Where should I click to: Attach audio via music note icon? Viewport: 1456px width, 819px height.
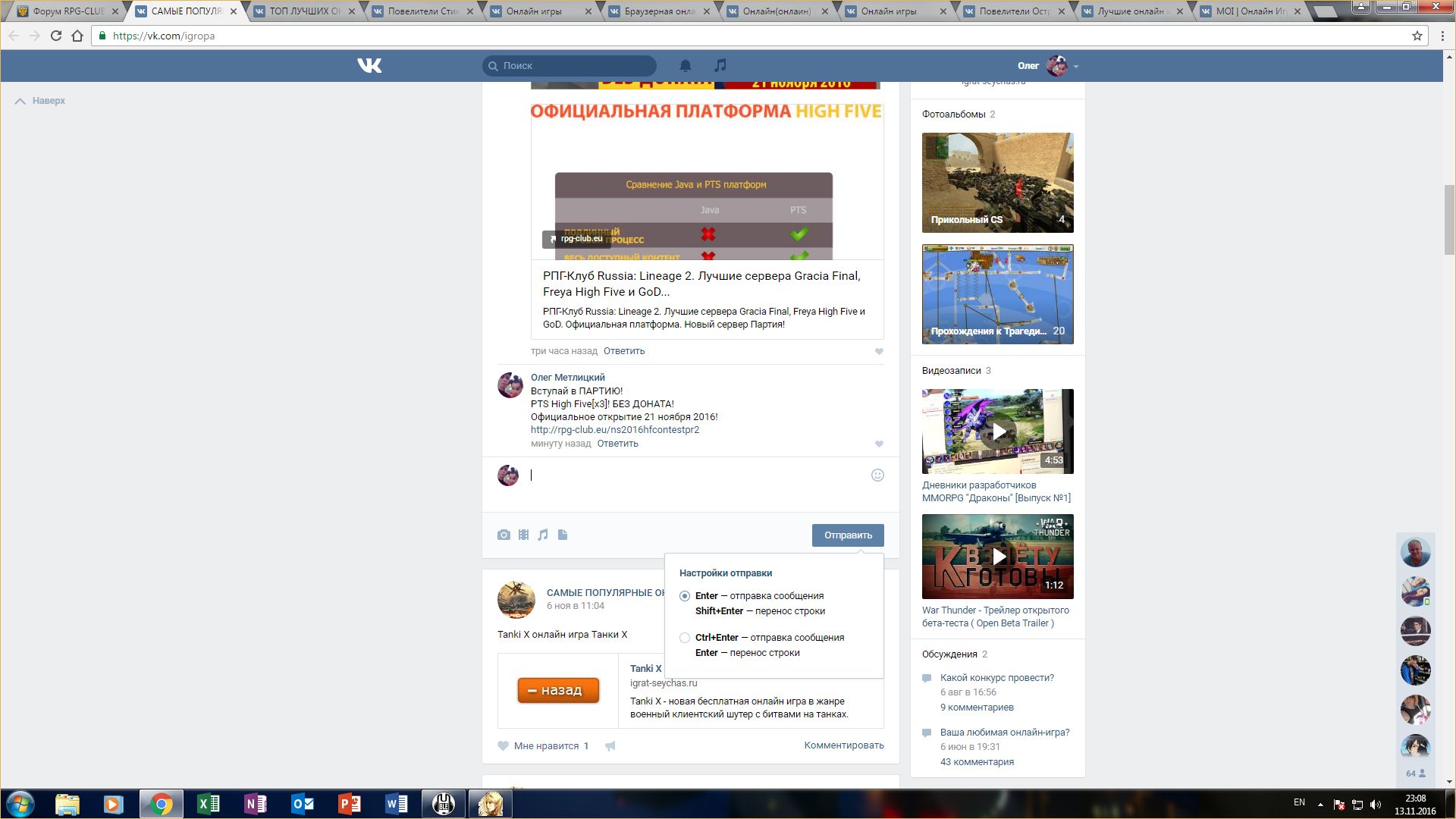tap(543, 535)
